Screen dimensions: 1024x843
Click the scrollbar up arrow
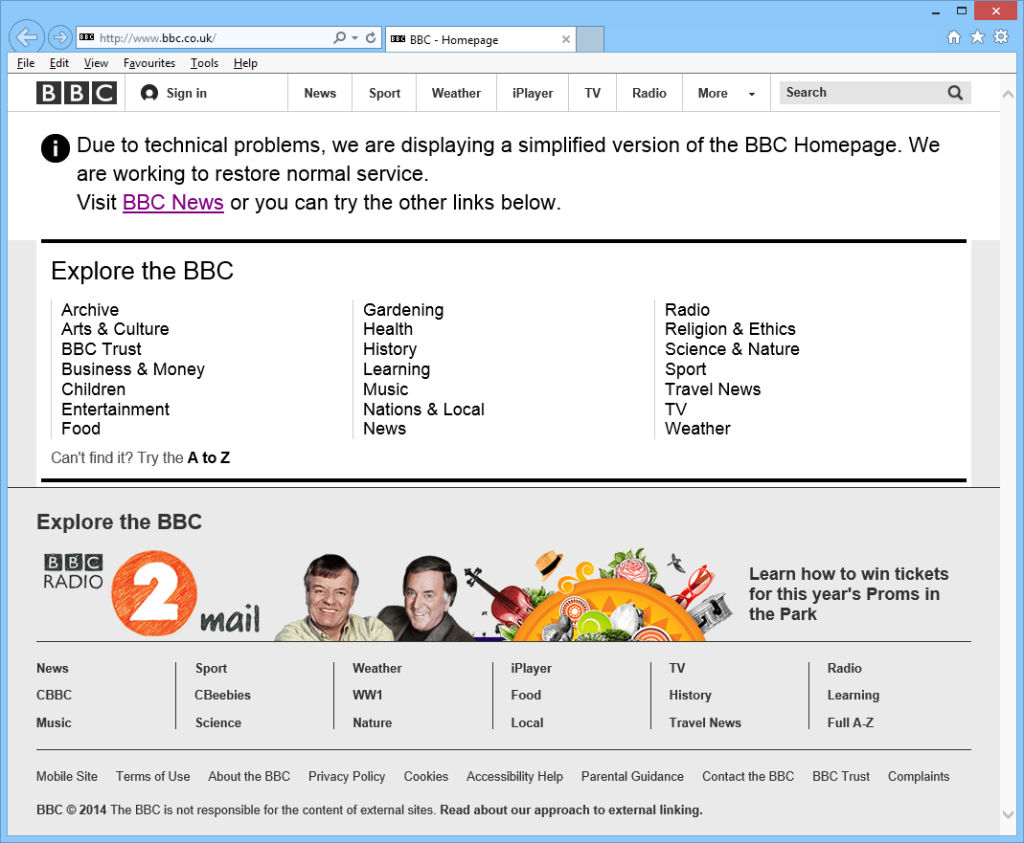[x=1008, y=95]
